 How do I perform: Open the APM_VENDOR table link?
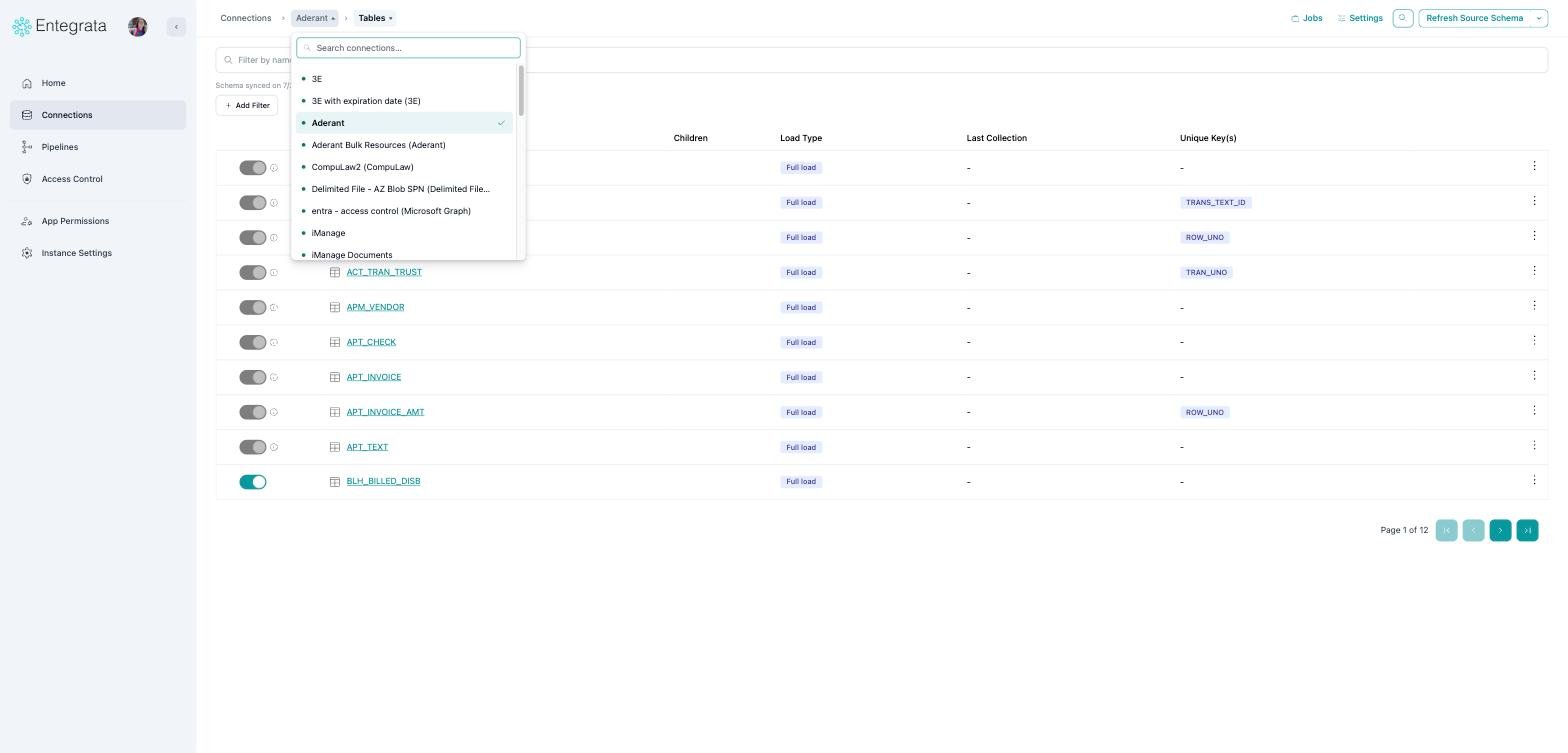tap(375, 307)
